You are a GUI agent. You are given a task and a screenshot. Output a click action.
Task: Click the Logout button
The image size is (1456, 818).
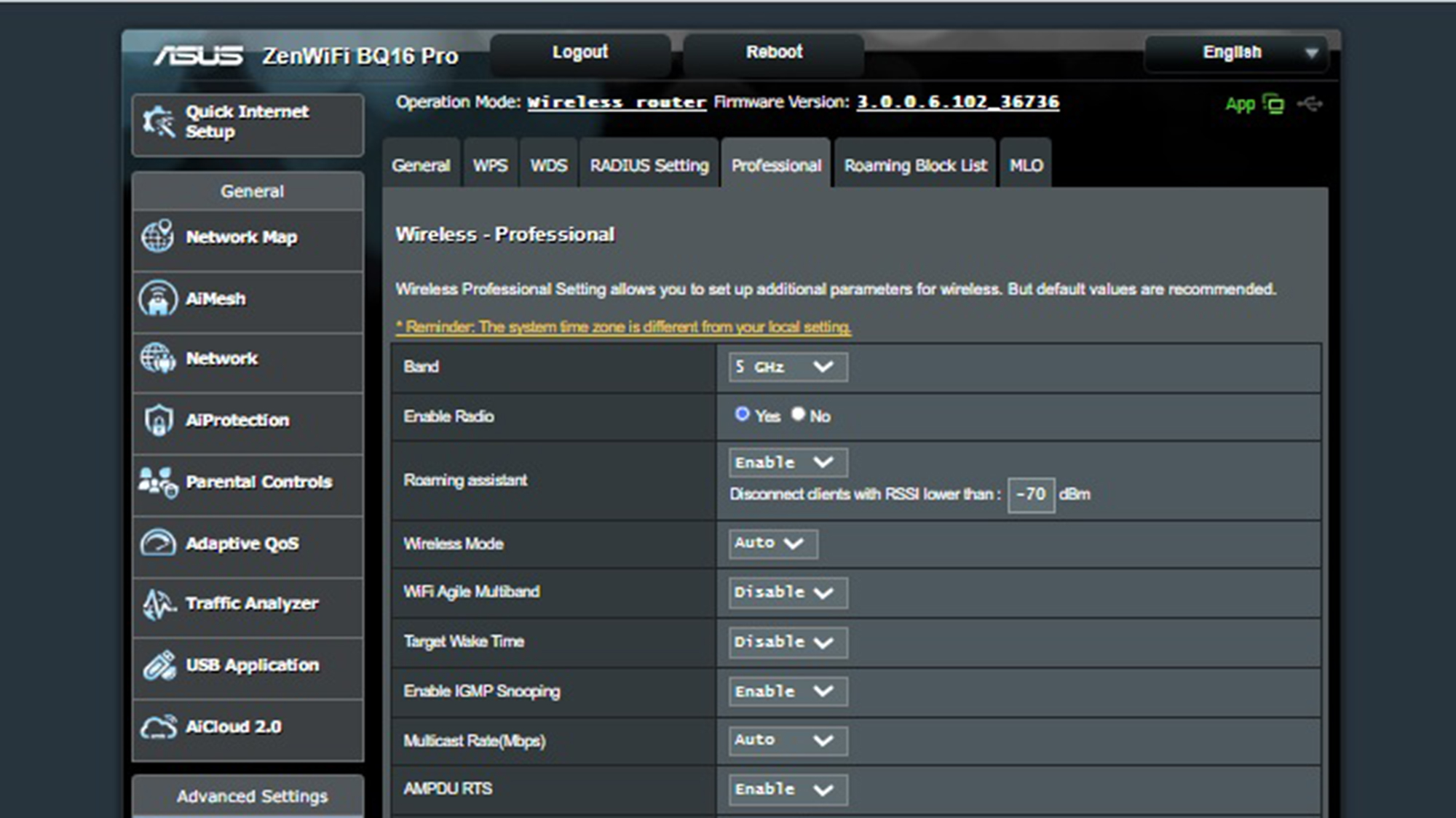580,53
